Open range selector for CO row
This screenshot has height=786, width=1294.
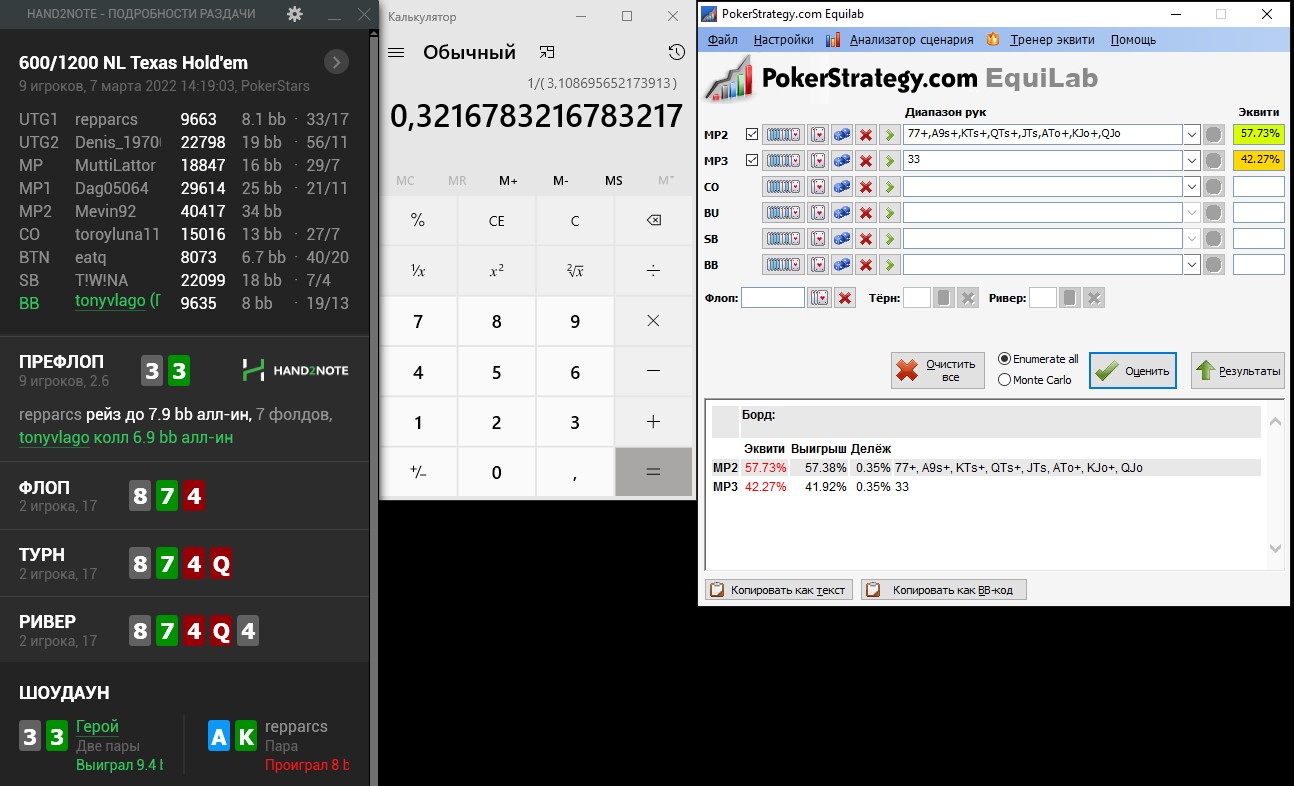(783, 186)
